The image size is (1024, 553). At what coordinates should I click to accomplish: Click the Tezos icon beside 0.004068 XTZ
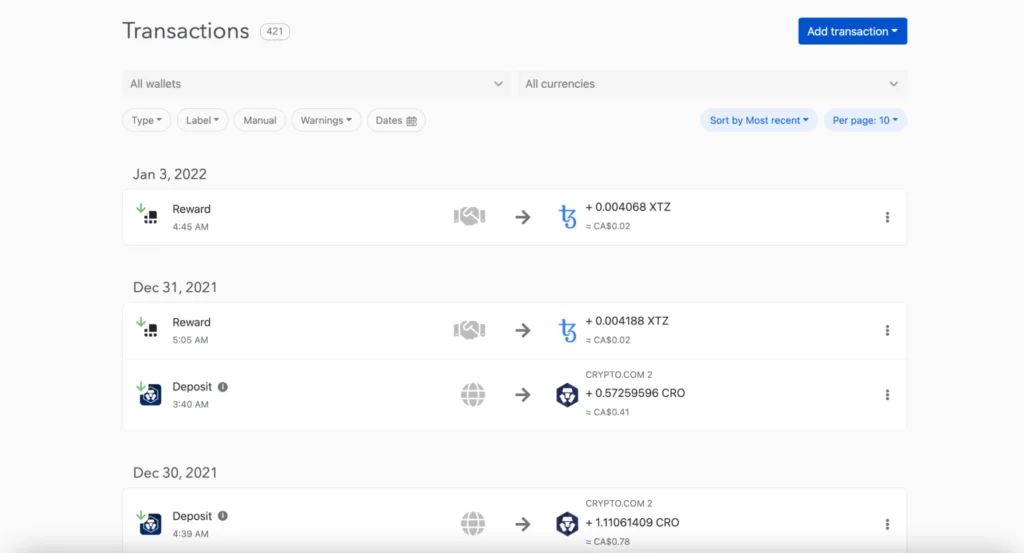coord(568,217)
